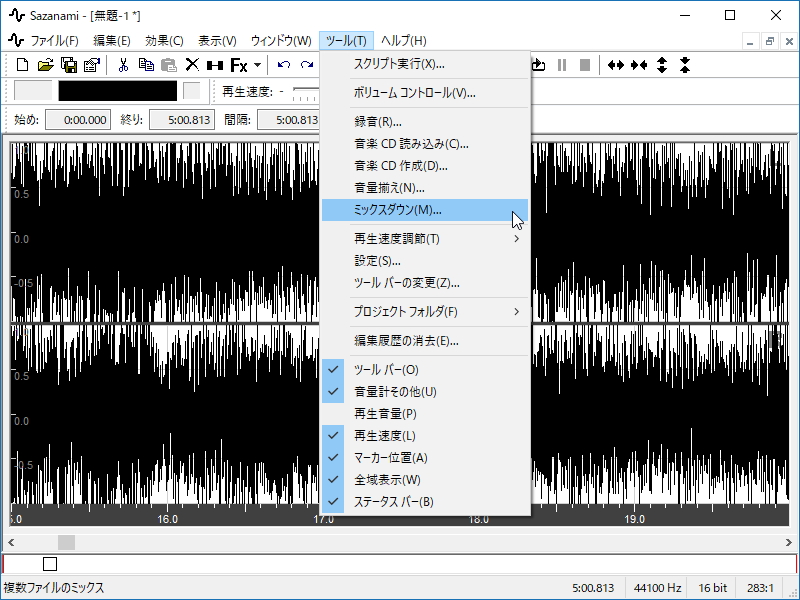Toggle ツール バー(O) visibility
The width and height of the screenshot is (800, 600).
[425, 369]
